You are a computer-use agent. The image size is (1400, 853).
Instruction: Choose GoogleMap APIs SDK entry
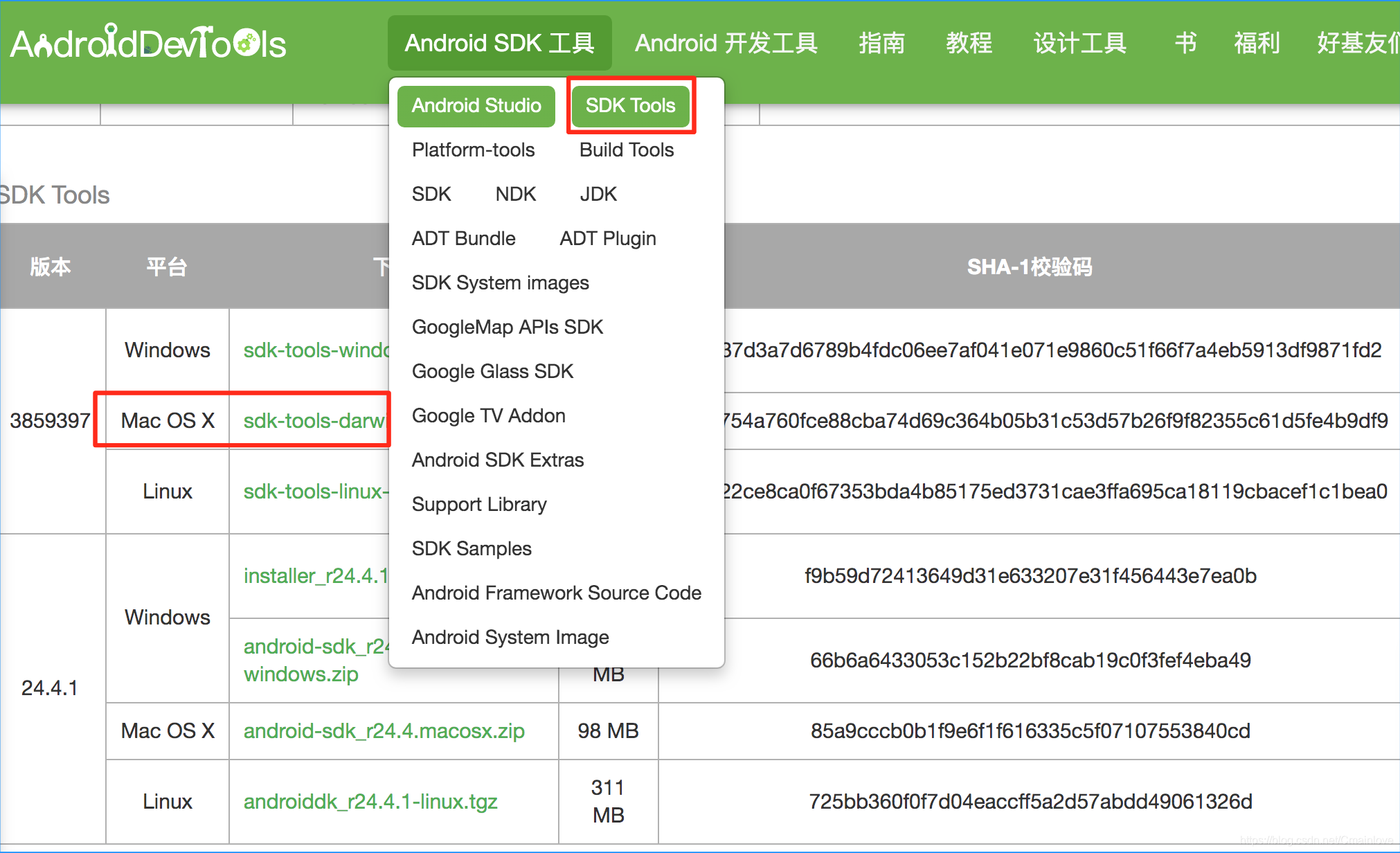[508, 327]
